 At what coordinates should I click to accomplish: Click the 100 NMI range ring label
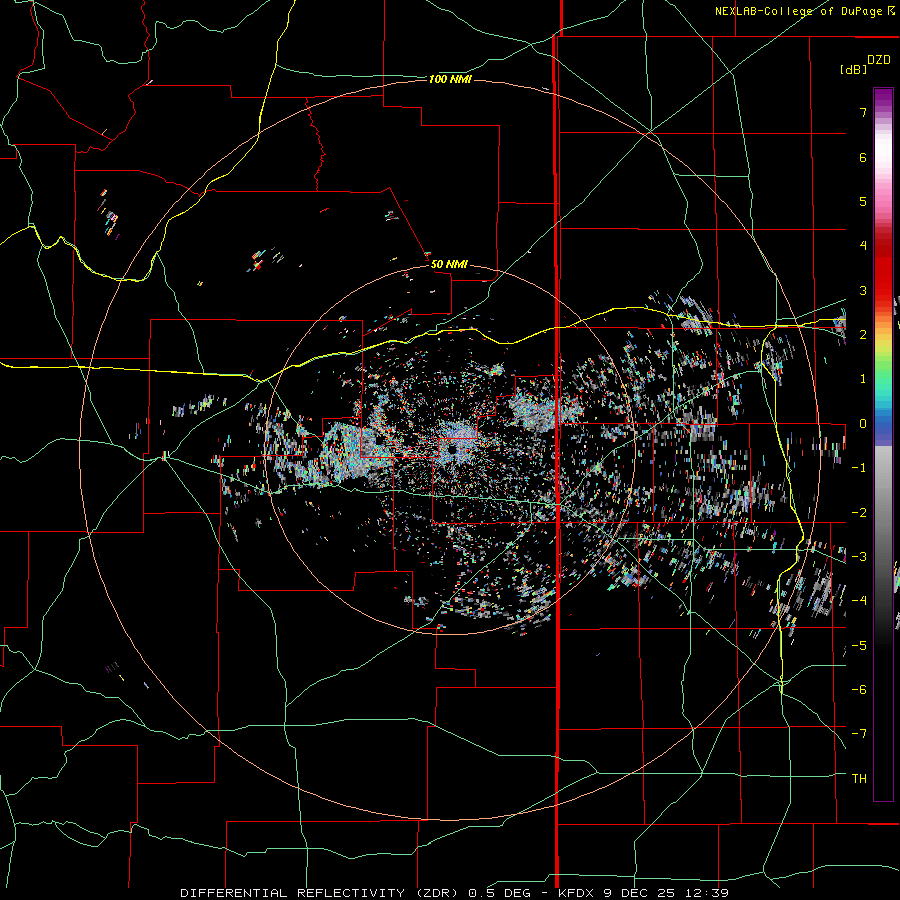(450, 79)
